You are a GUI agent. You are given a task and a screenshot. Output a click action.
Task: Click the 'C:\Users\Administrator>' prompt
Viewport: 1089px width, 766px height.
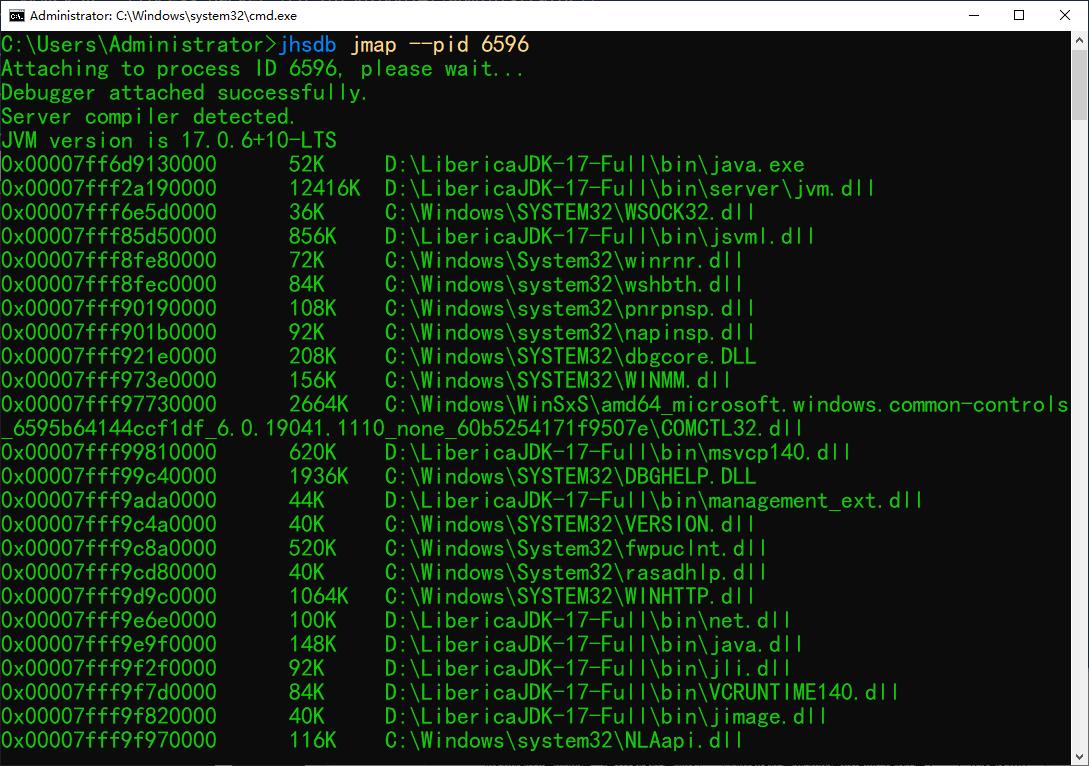tap(140, 44)
